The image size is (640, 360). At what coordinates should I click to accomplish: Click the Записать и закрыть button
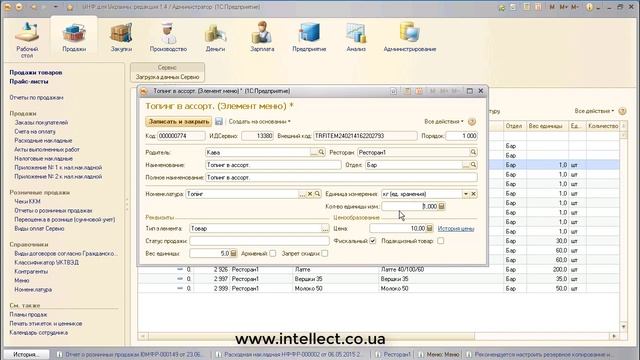178,122
